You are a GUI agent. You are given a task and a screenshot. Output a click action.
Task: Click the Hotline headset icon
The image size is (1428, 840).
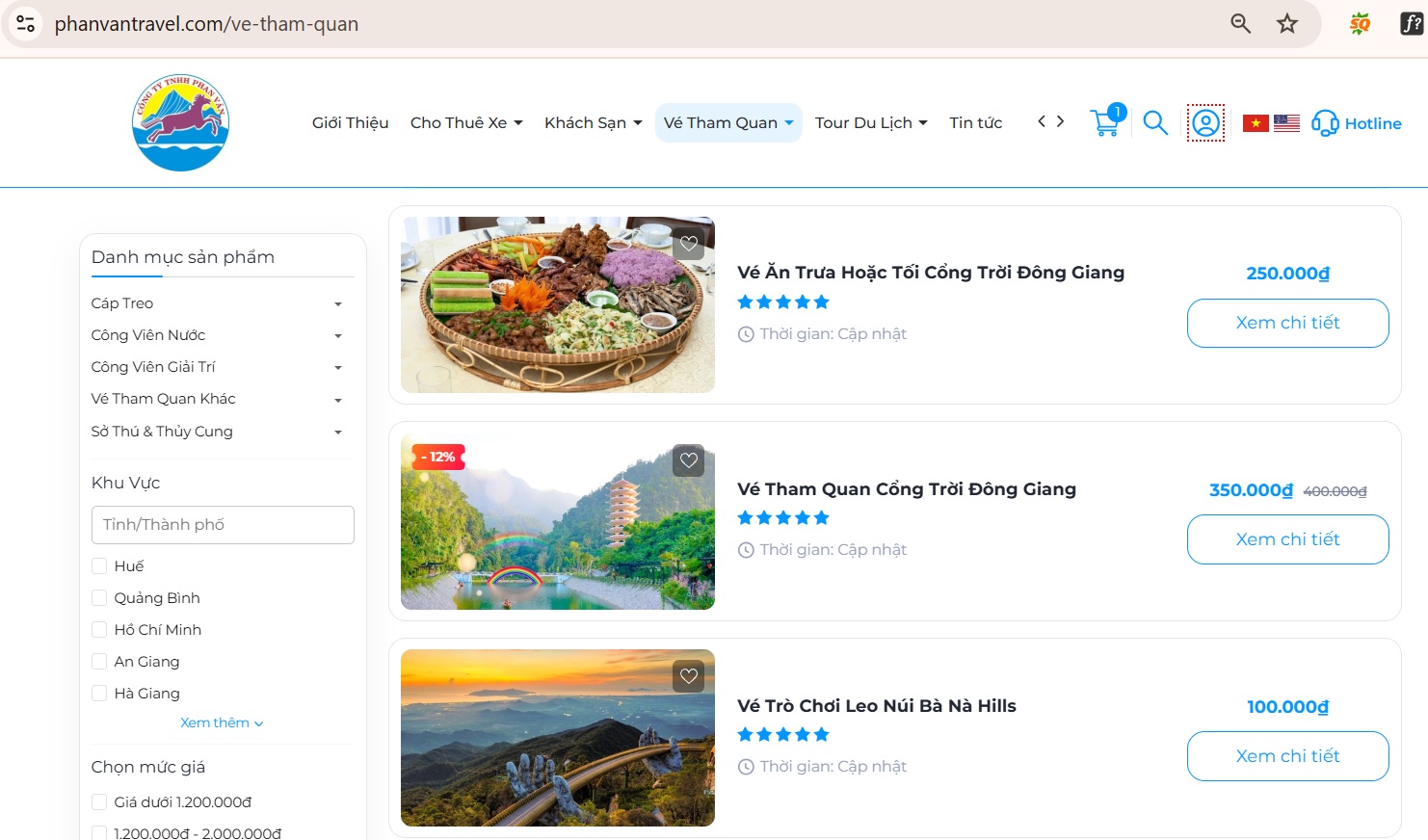[x=1325, y=123]
